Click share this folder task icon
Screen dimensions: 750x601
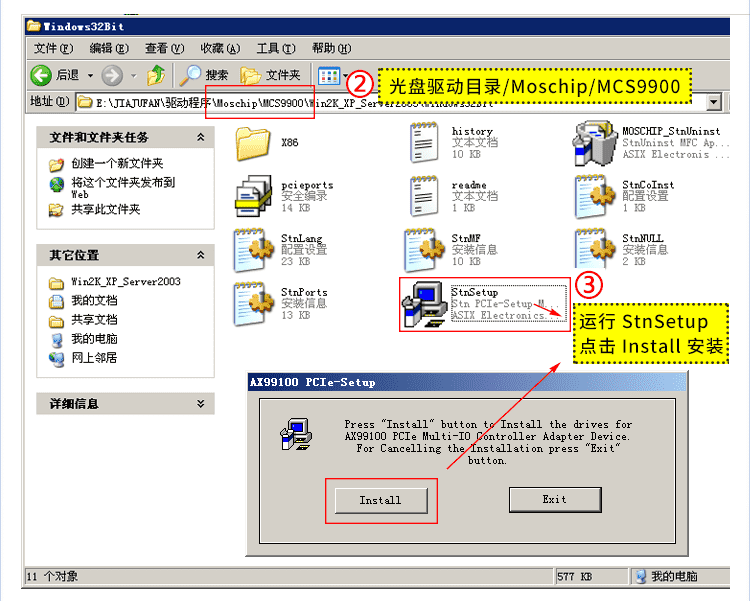click(x=56, y=210)
